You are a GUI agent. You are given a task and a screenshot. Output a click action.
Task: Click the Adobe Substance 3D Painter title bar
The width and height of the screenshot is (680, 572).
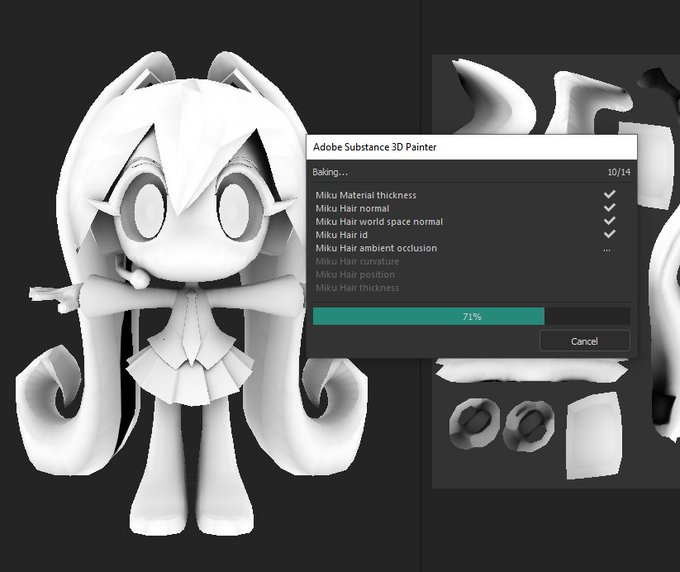tap(471, 147)
